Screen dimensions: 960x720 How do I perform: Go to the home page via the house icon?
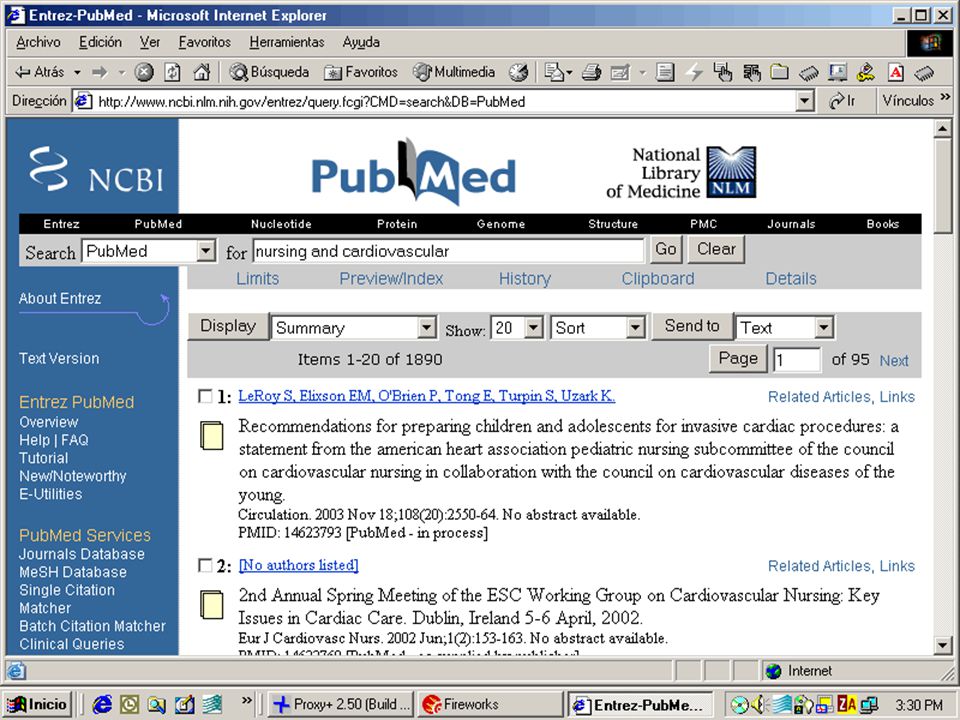click(x=201, y=72)
